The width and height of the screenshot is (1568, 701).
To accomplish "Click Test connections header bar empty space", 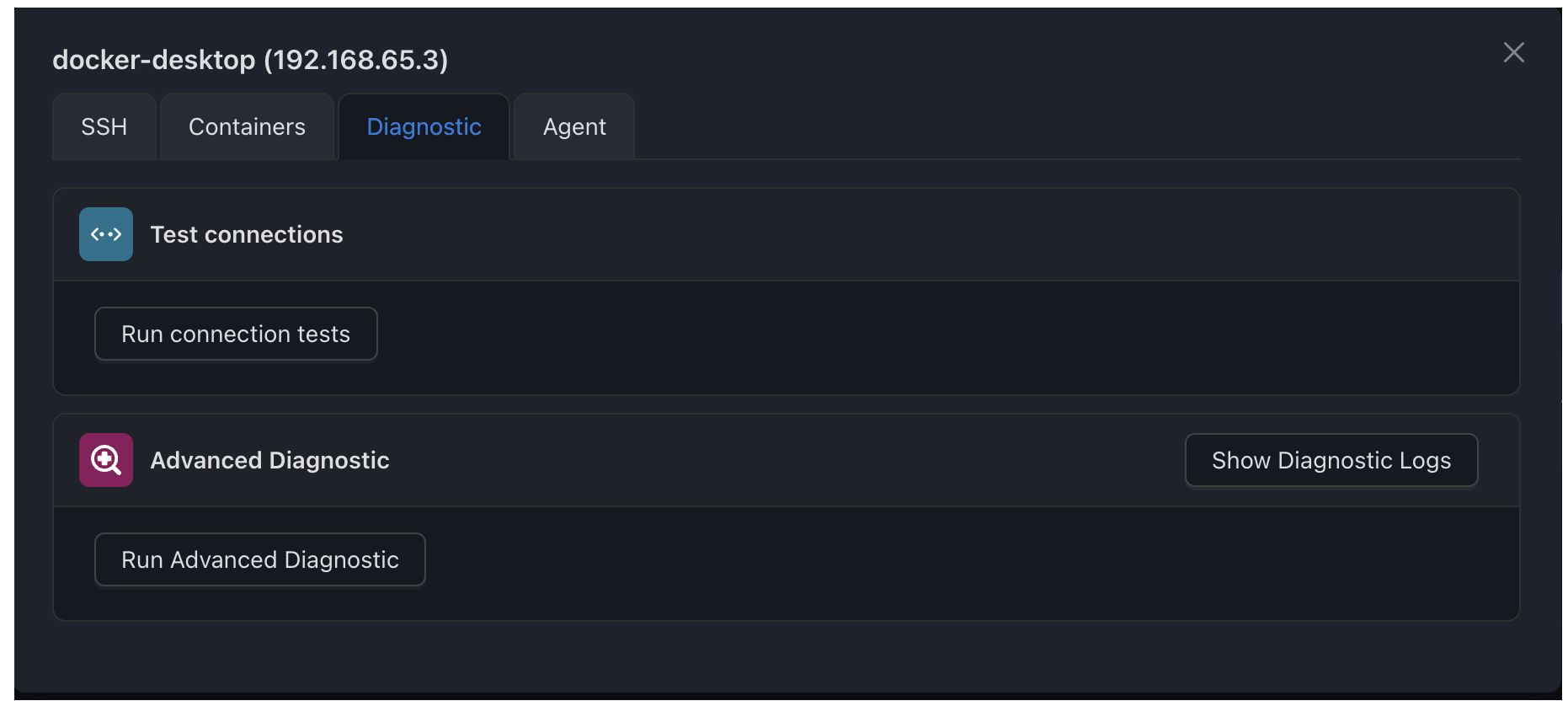I will (926, 234).
